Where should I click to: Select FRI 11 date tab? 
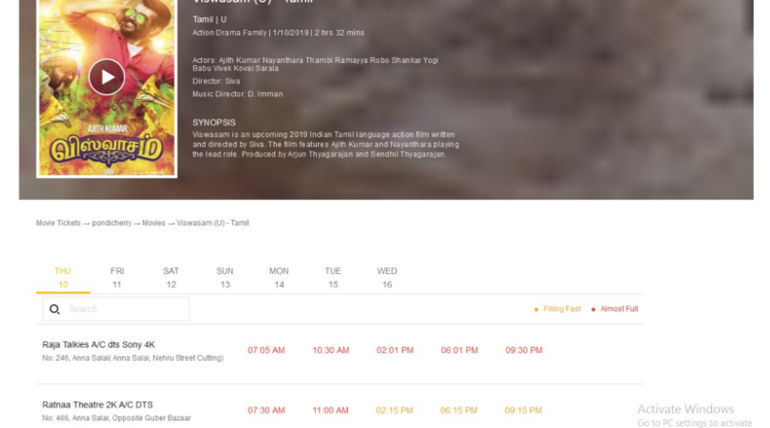point(117,278)
